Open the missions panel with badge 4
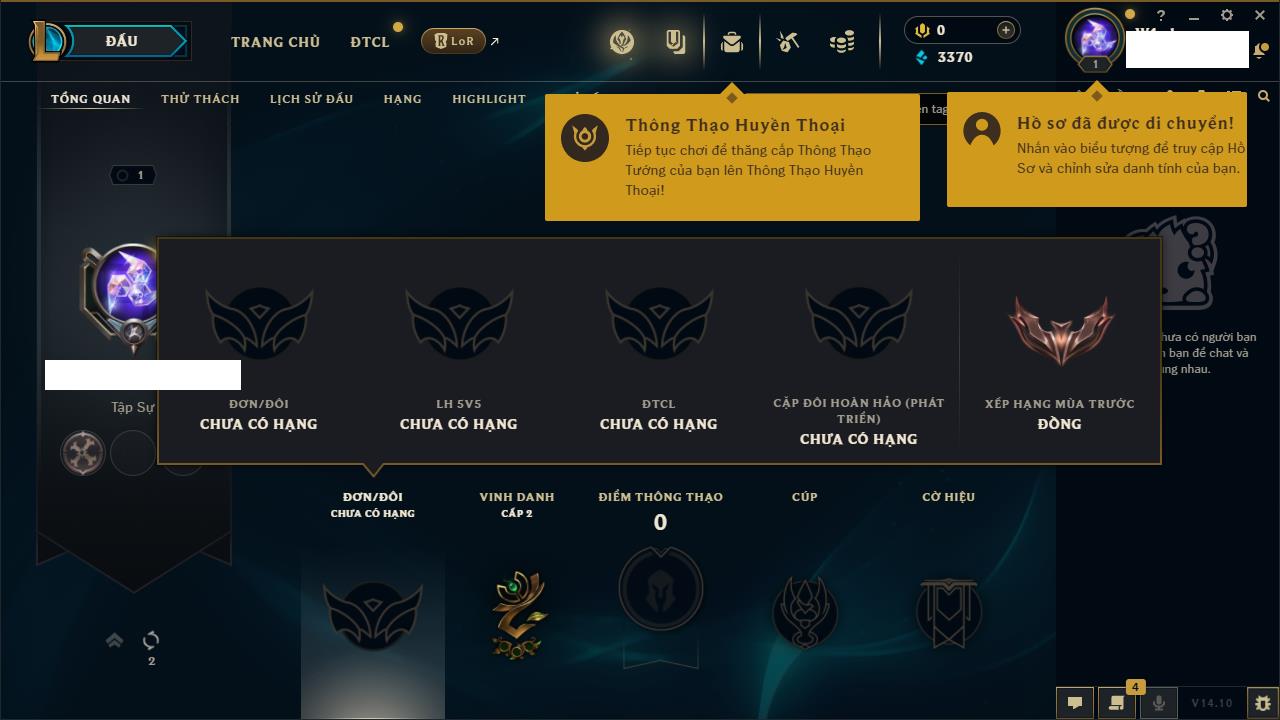Image resolution: width=1280 pixels, height=720 pixels. point(1116,703)
